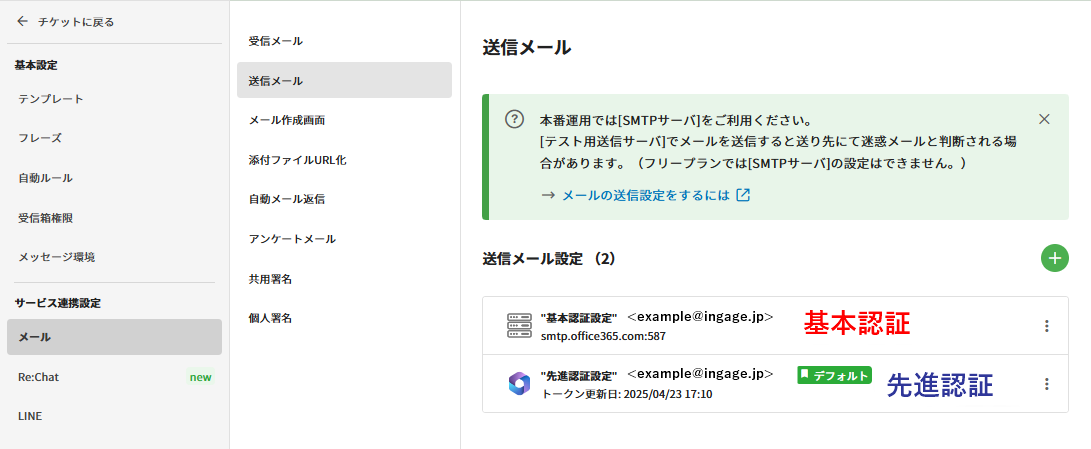Open テンプレート in basic settings
The height and width of the screenshot is (449, 1091).
click(x=51, y=99)
